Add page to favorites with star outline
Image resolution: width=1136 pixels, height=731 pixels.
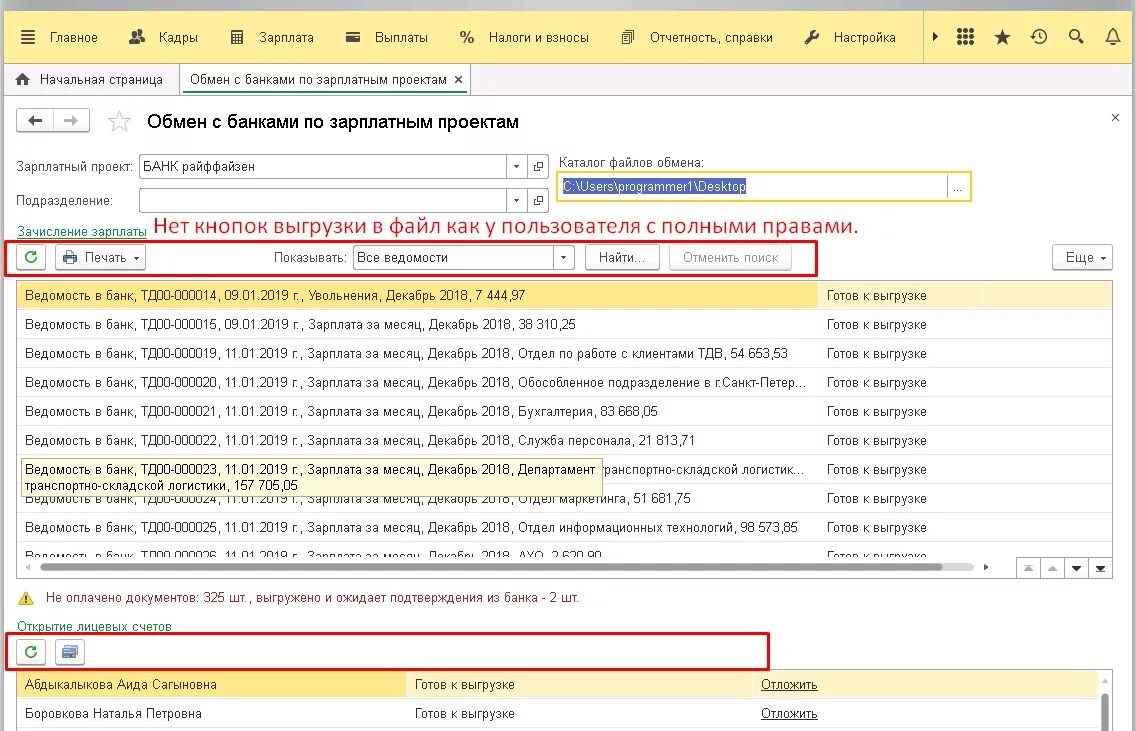(x=119, y=121)
